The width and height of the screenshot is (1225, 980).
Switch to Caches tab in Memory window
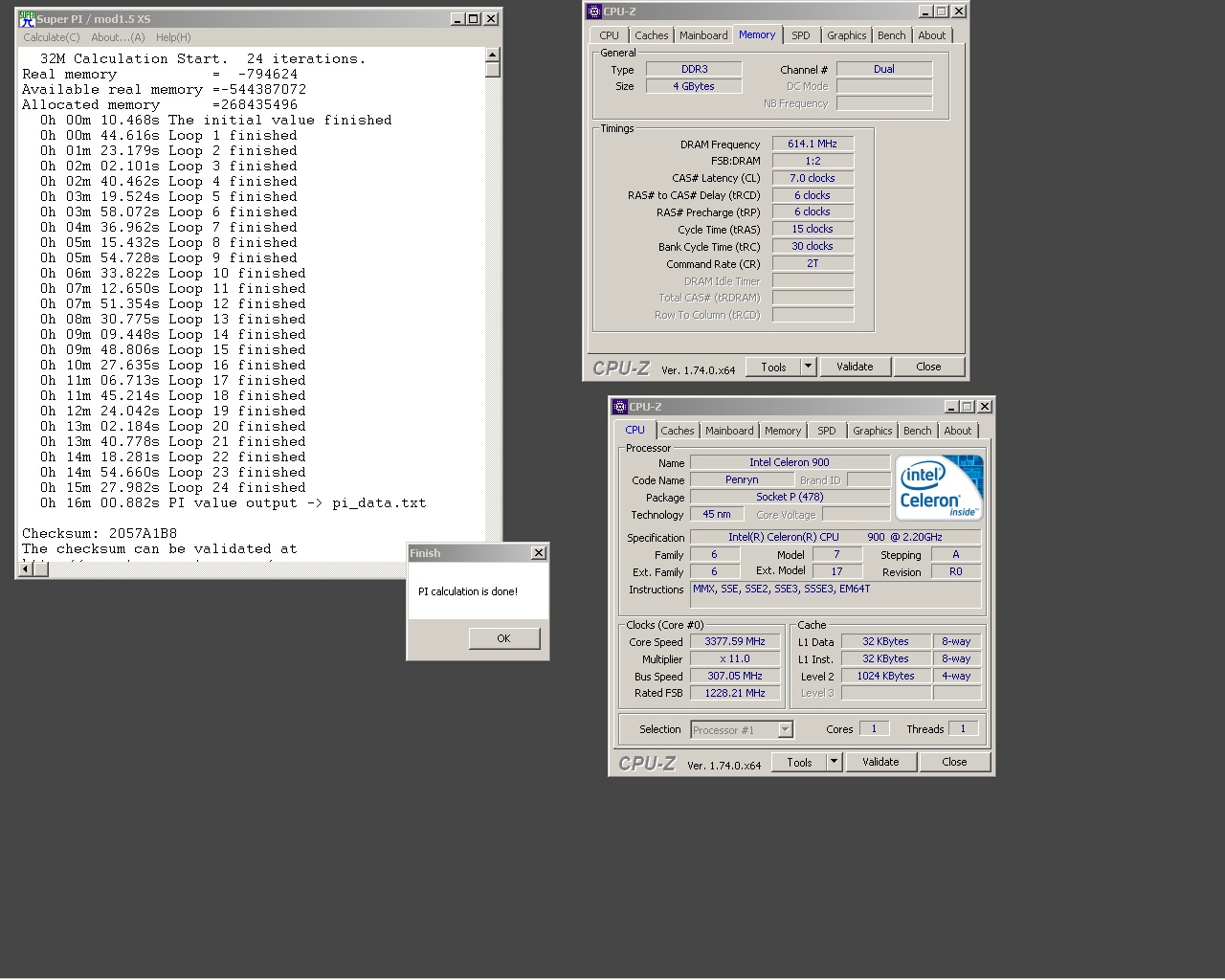(x=652, y=35)
